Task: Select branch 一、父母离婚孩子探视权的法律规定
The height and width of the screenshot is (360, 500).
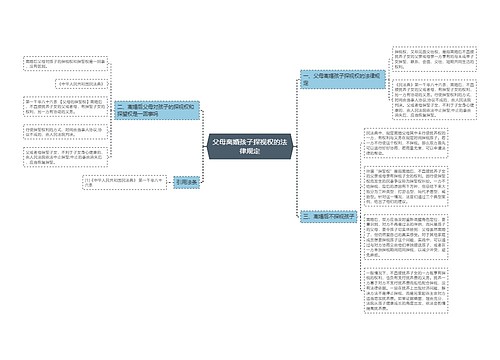Action: click(x=343, y=79)
